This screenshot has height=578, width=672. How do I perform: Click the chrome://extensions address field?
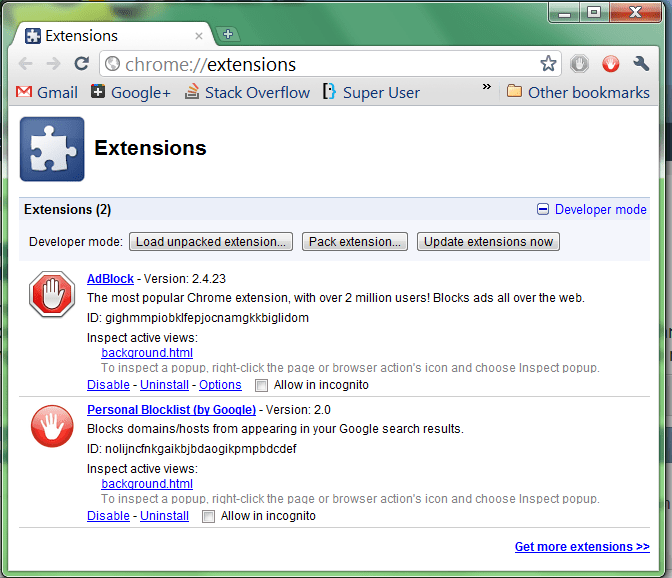click(x=330, y=64)
